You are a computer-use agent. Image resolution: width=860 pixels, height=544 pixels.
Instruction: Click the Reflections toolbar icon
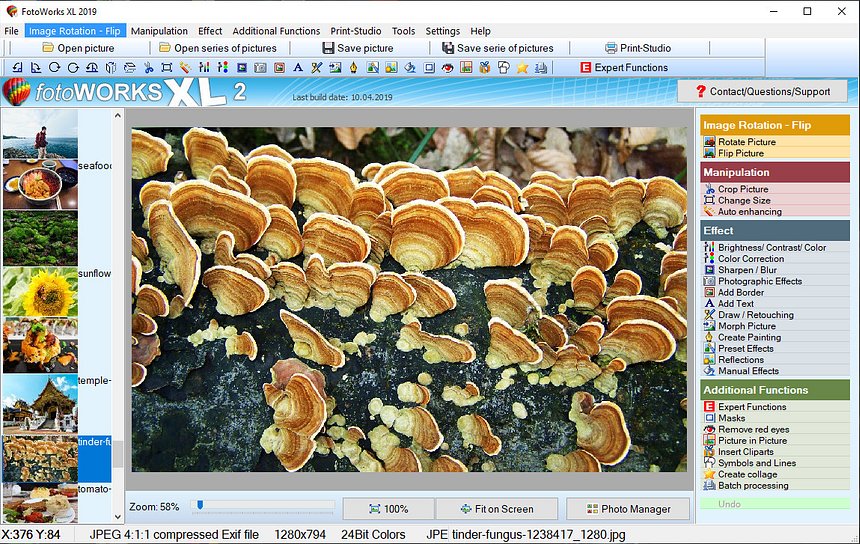pyautogui.click(x=391, y=67)
